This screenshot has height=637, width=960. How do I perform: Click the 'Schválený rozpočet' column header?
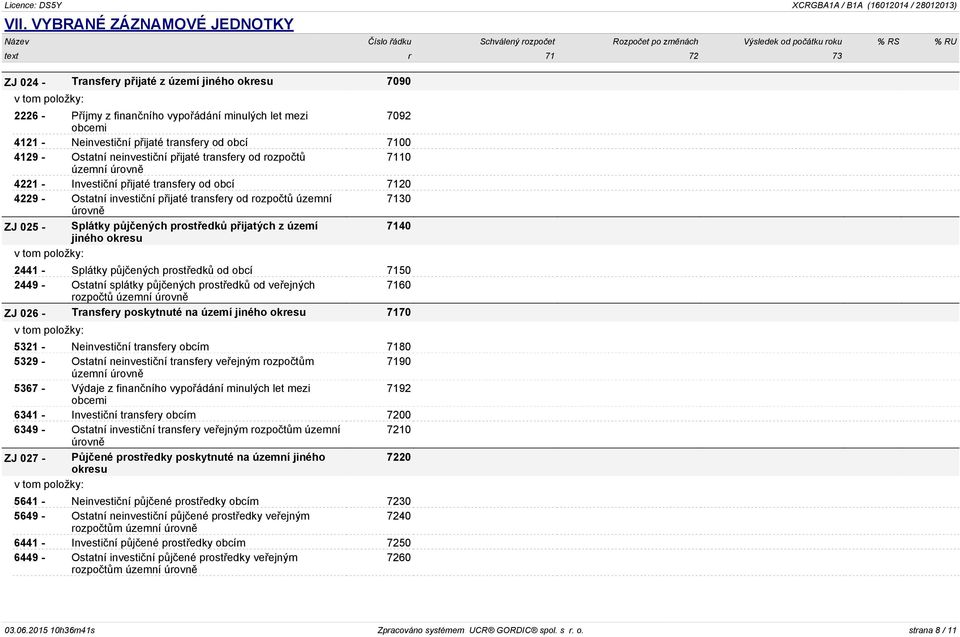pos(517,42)
